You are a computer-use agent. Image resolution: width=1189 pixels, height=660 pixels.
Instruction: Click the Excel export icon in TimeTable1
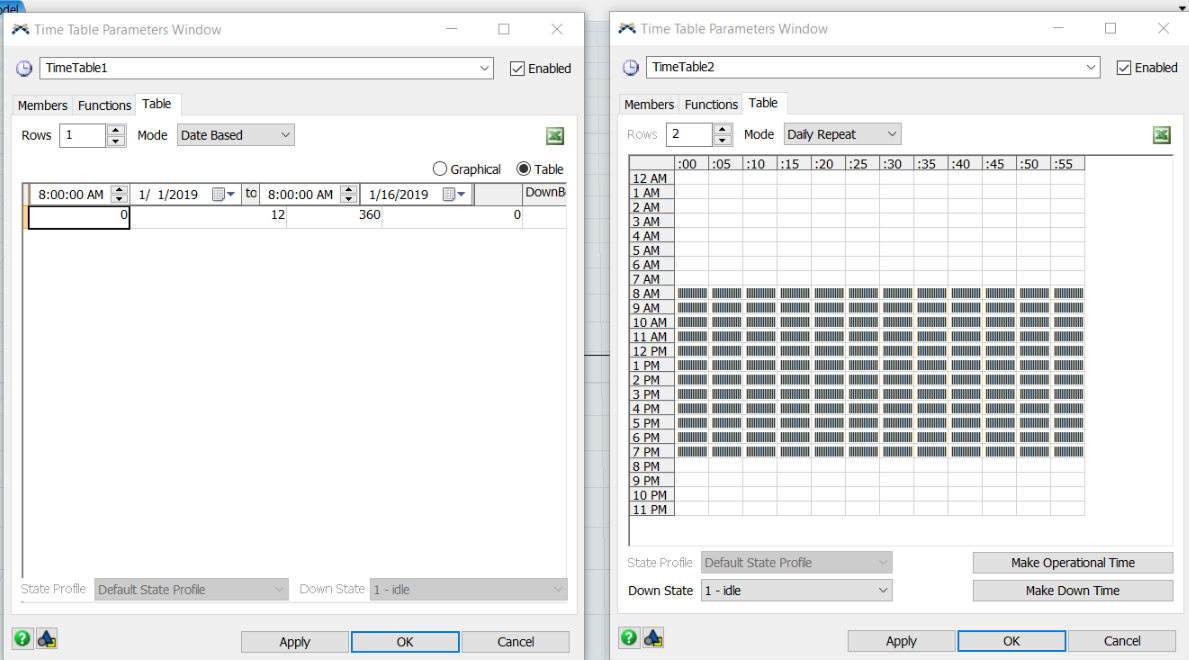click(555, 136)
